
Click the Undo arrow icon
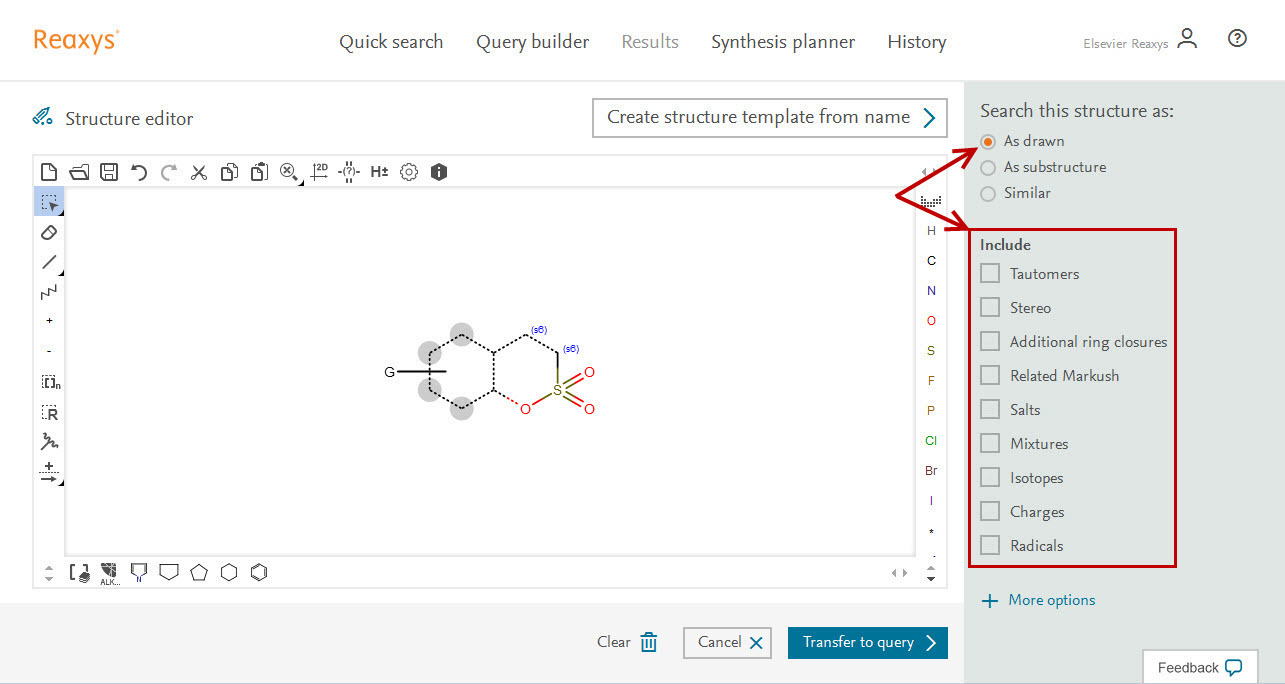(139, 172)
